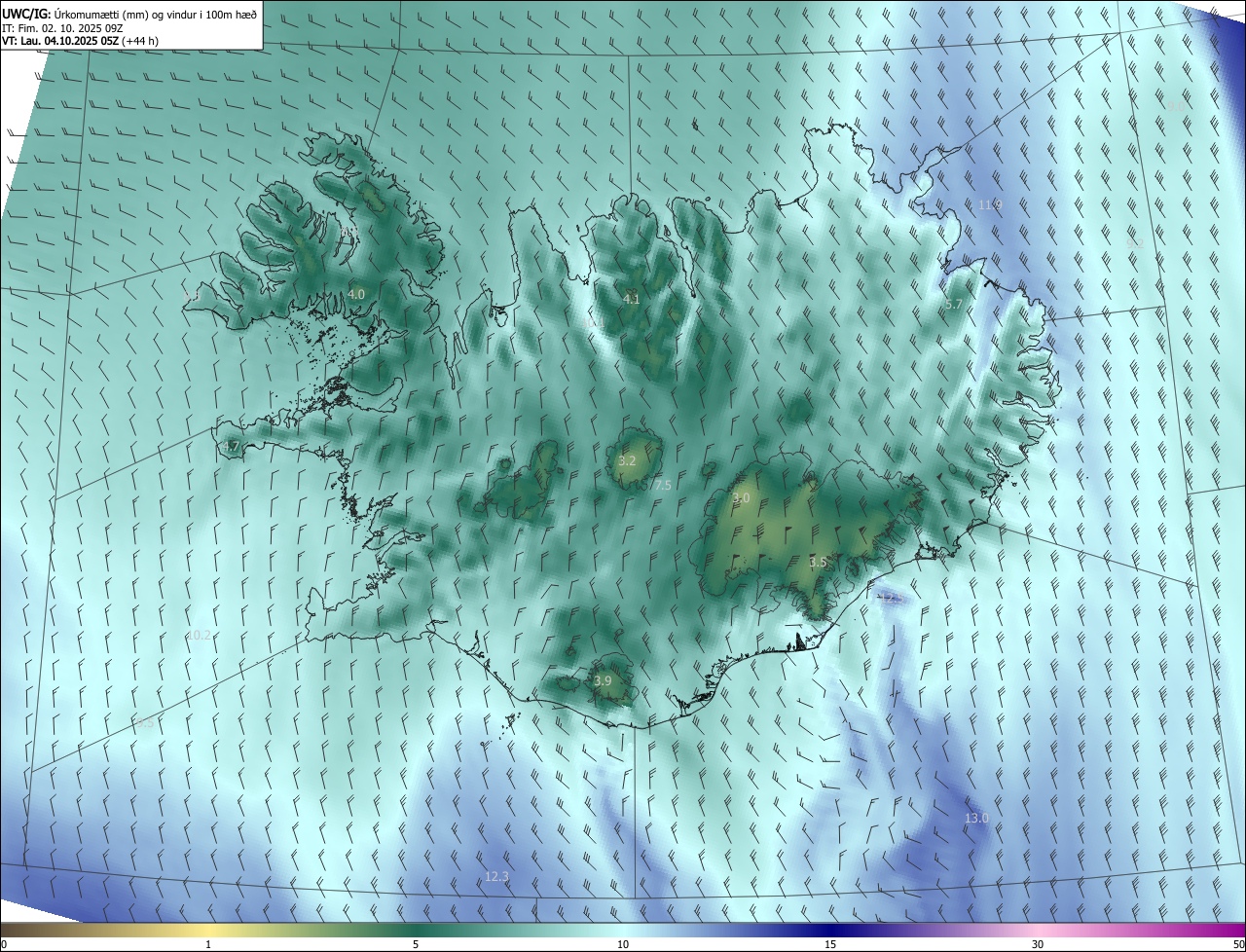Click the 7.5 value label
This screenshot has width=1246, height=952.
coord(663,485)
